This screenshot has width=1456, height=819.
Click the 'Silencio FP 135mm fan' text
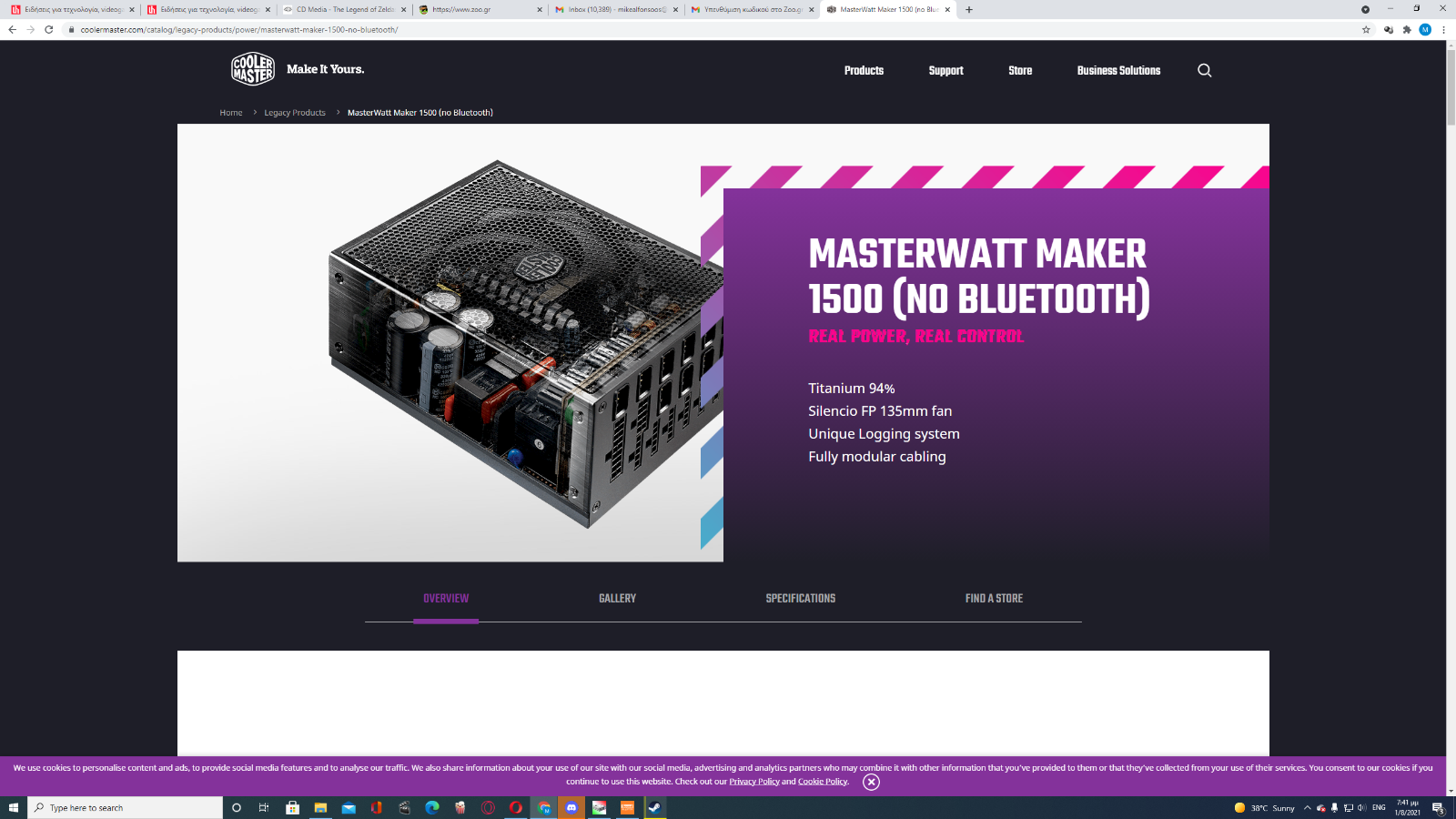[x=880, y=411]
